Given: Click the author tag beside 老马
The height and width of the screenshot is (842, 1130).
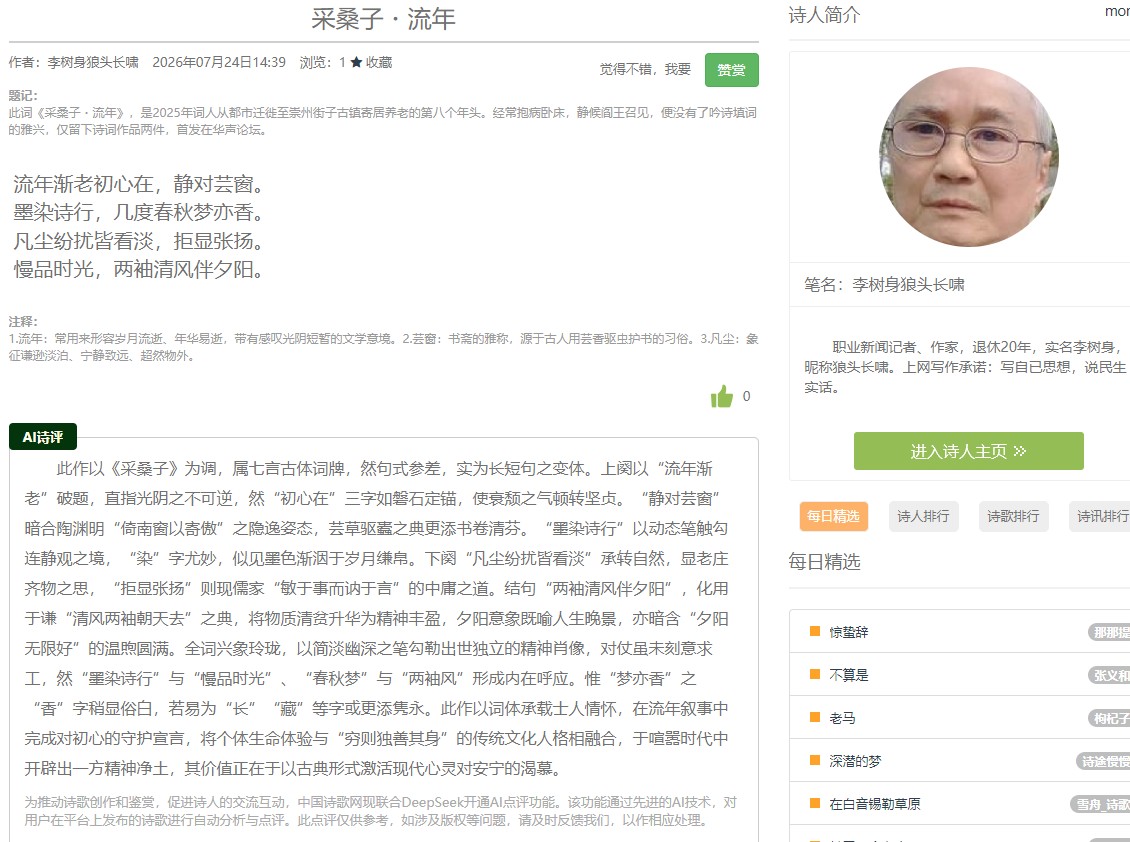Looking at the screenshot, I should click(x=1108, y=718).
